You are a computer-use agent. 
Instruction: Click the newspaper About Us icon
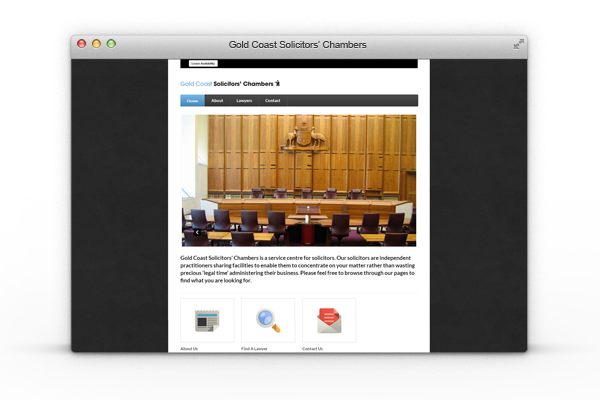click(x=207, y=320)
